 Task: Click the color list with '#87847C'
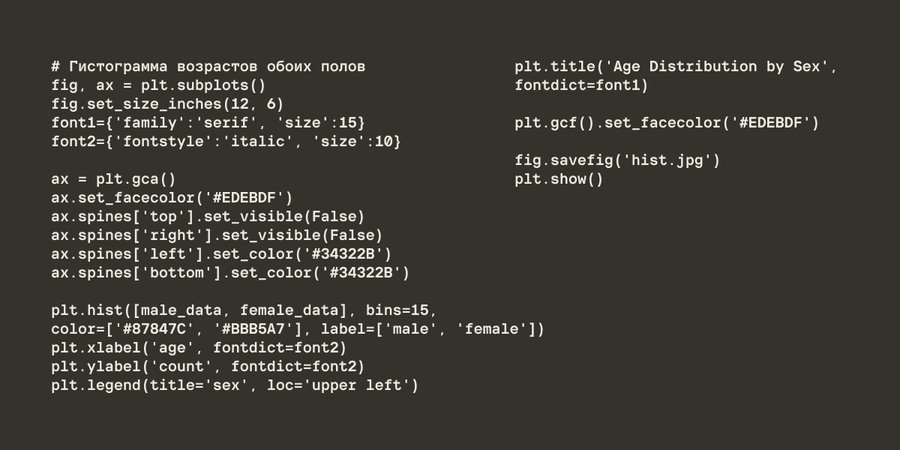[298, 329]
